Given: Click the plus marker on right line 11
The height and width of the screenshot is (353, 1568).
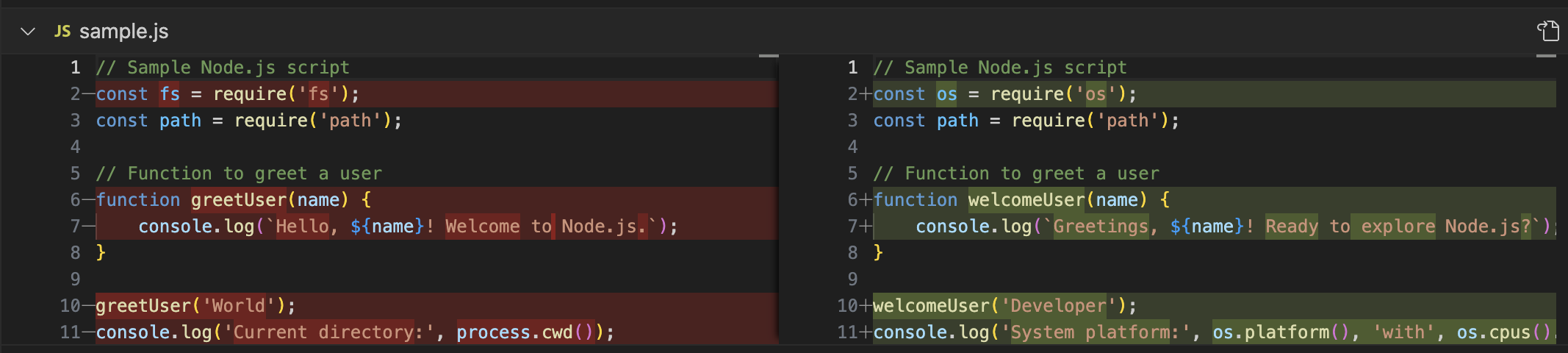Looking at the screenshot, I should click(x=866, y=332).
